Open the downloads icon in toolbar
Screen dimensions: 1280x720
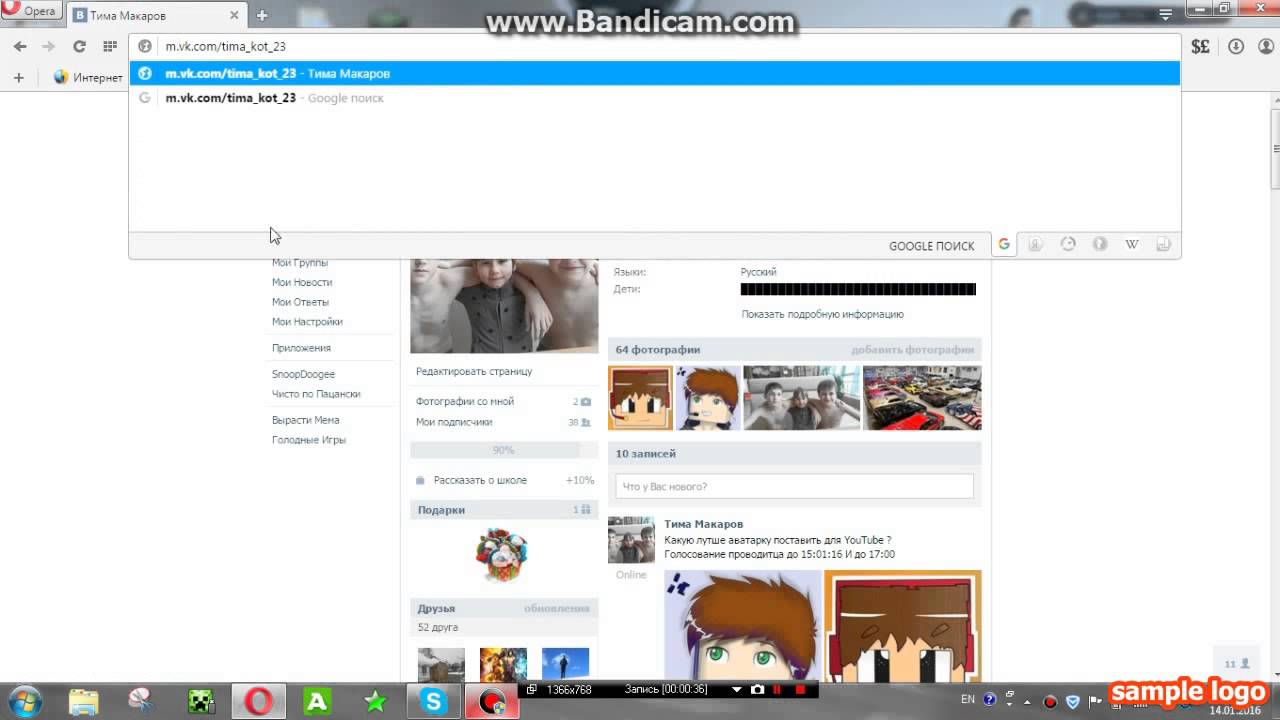coord(1236,46)
